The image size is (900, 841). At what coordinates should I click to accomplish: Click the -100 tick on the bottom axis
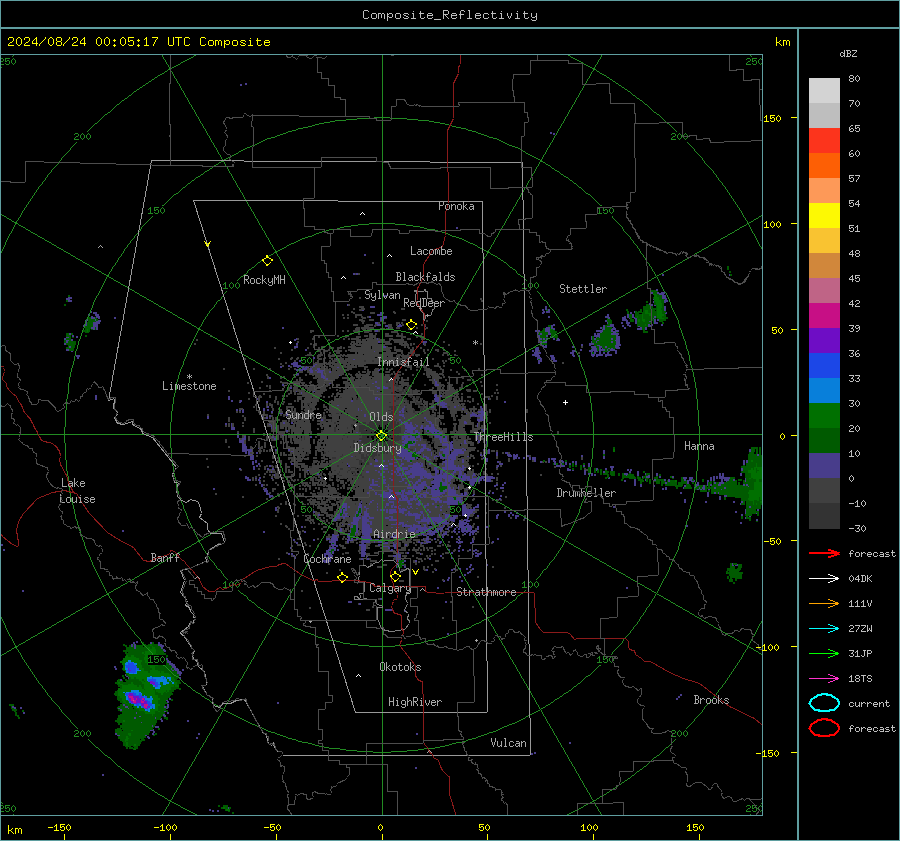click(x=165, y=828)
